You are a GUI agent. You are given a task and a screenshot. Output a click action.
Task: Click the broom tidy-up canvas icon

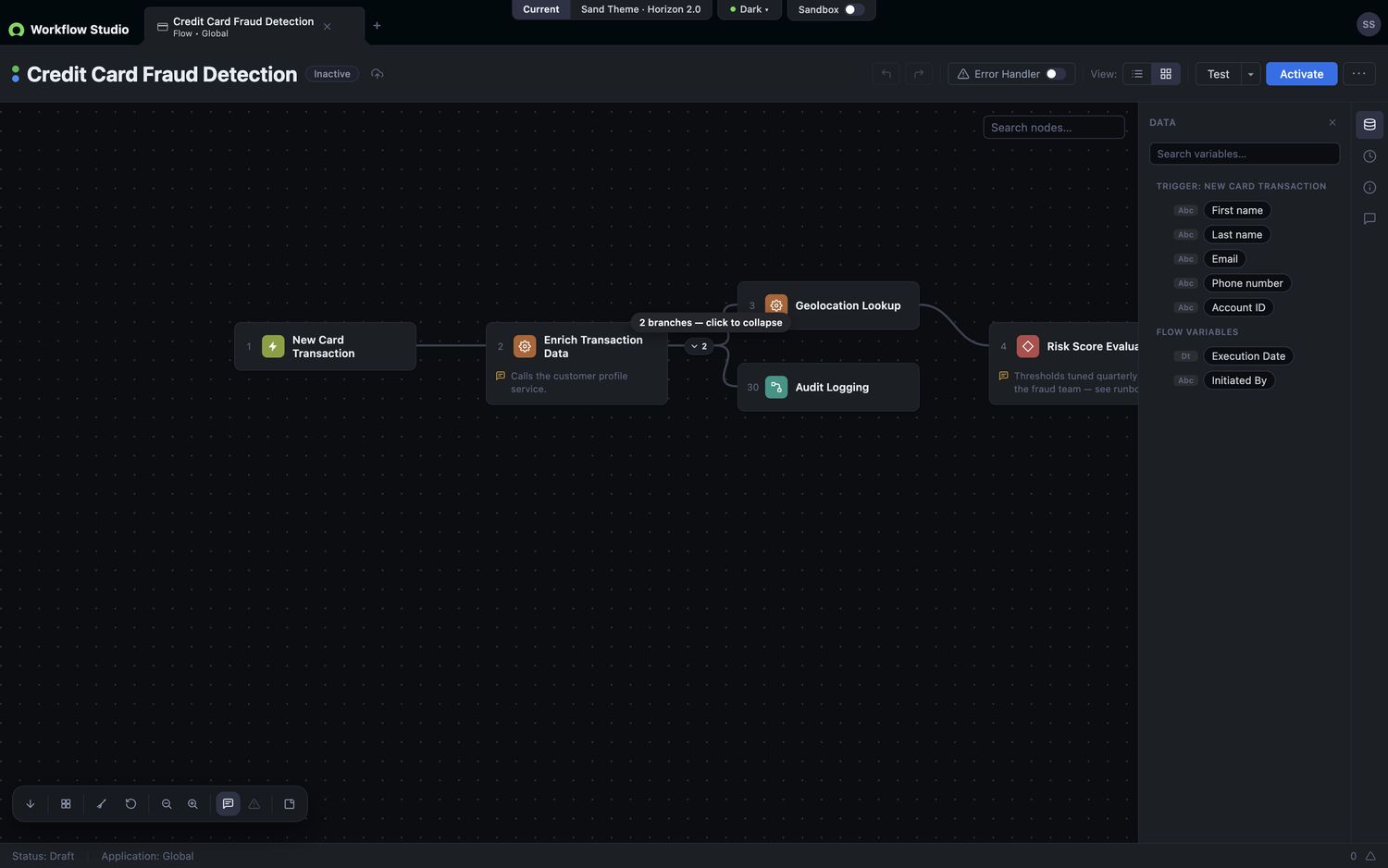(x=102, y=804)
